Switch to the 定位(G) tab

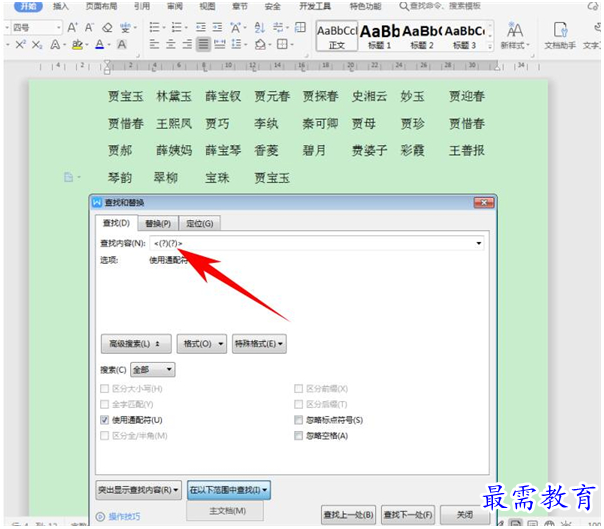(x=200, y=223)
